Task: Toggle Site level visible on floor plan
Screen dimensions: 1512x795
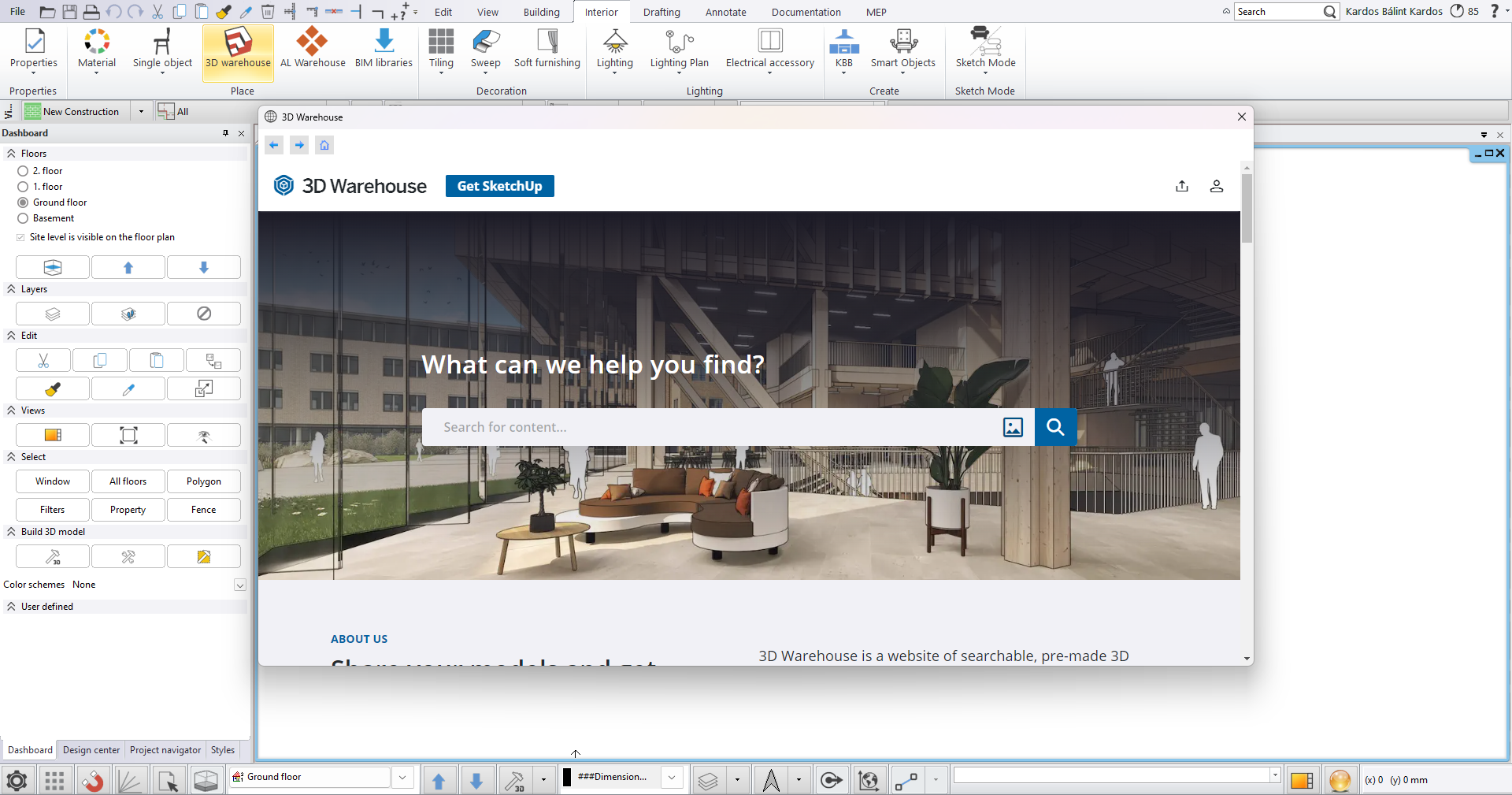Action: 20,237
